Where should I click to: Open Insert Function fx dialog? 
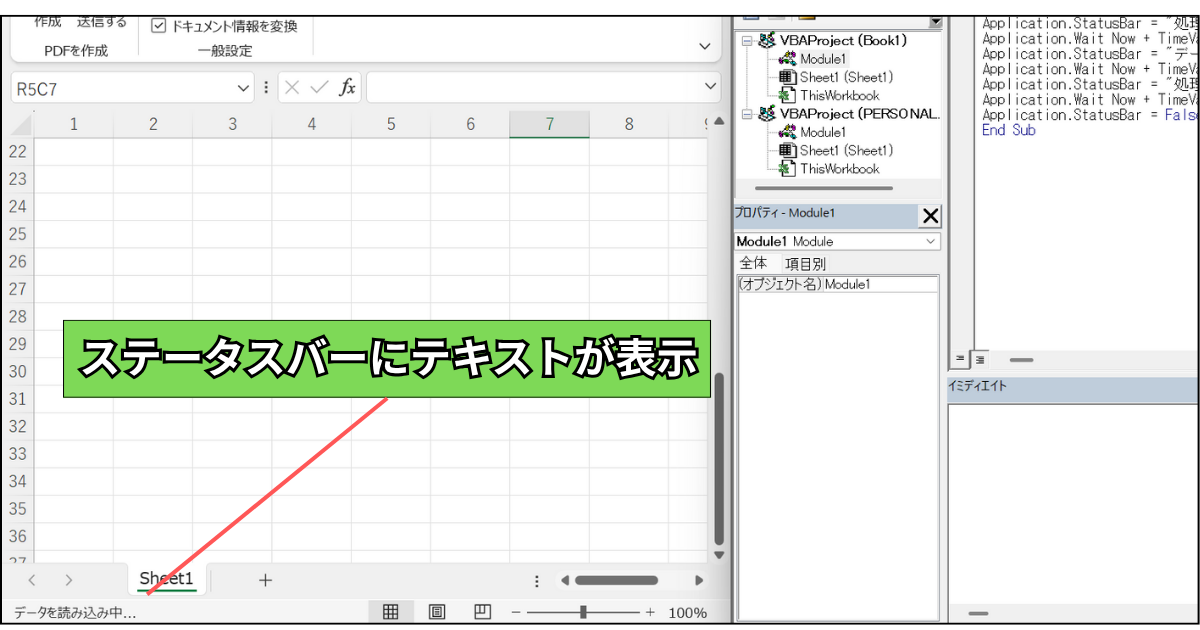tap(347, 88)
